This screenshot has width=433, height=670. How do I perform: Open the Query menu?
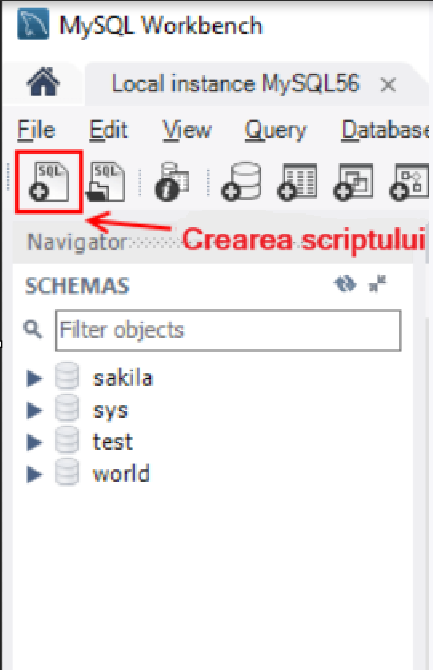click(276, 130)
